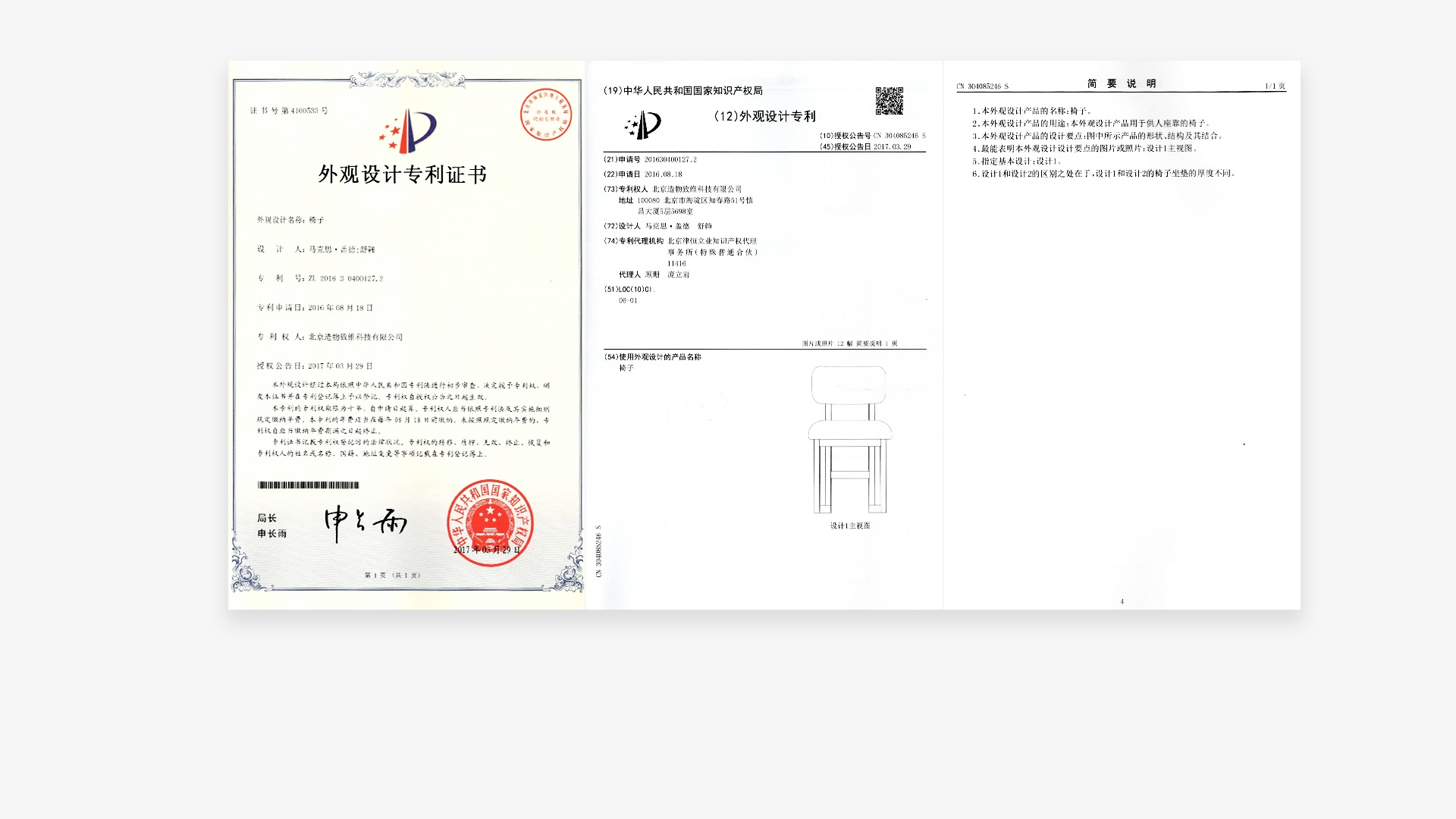Click the page indicator 1/1 页
The height and width of the screenshot is (819, 1456).
click(1276, 86)
